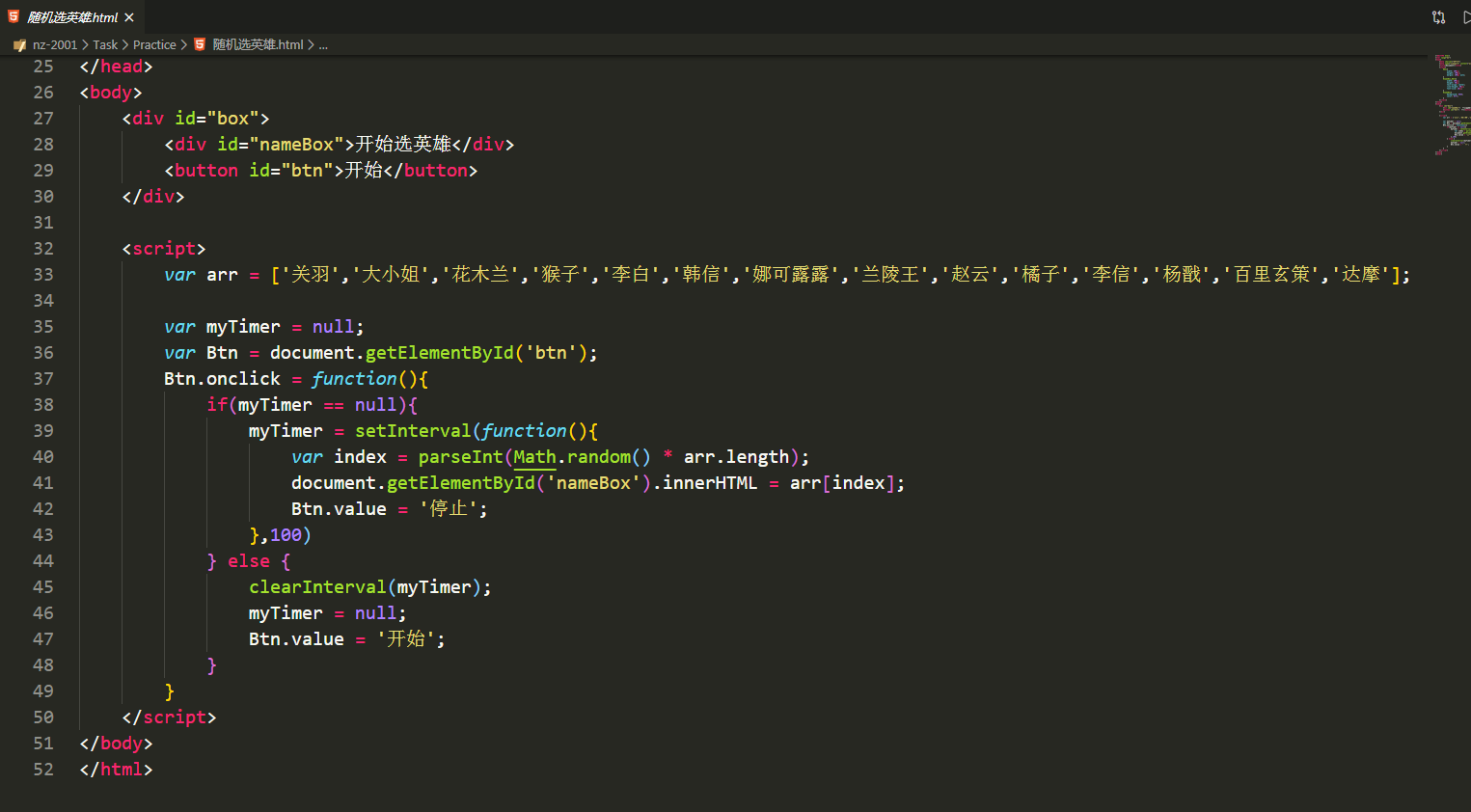Click line number 44 in the gutter
This screenshot has height=812, width=1471.
pos(43,561)
